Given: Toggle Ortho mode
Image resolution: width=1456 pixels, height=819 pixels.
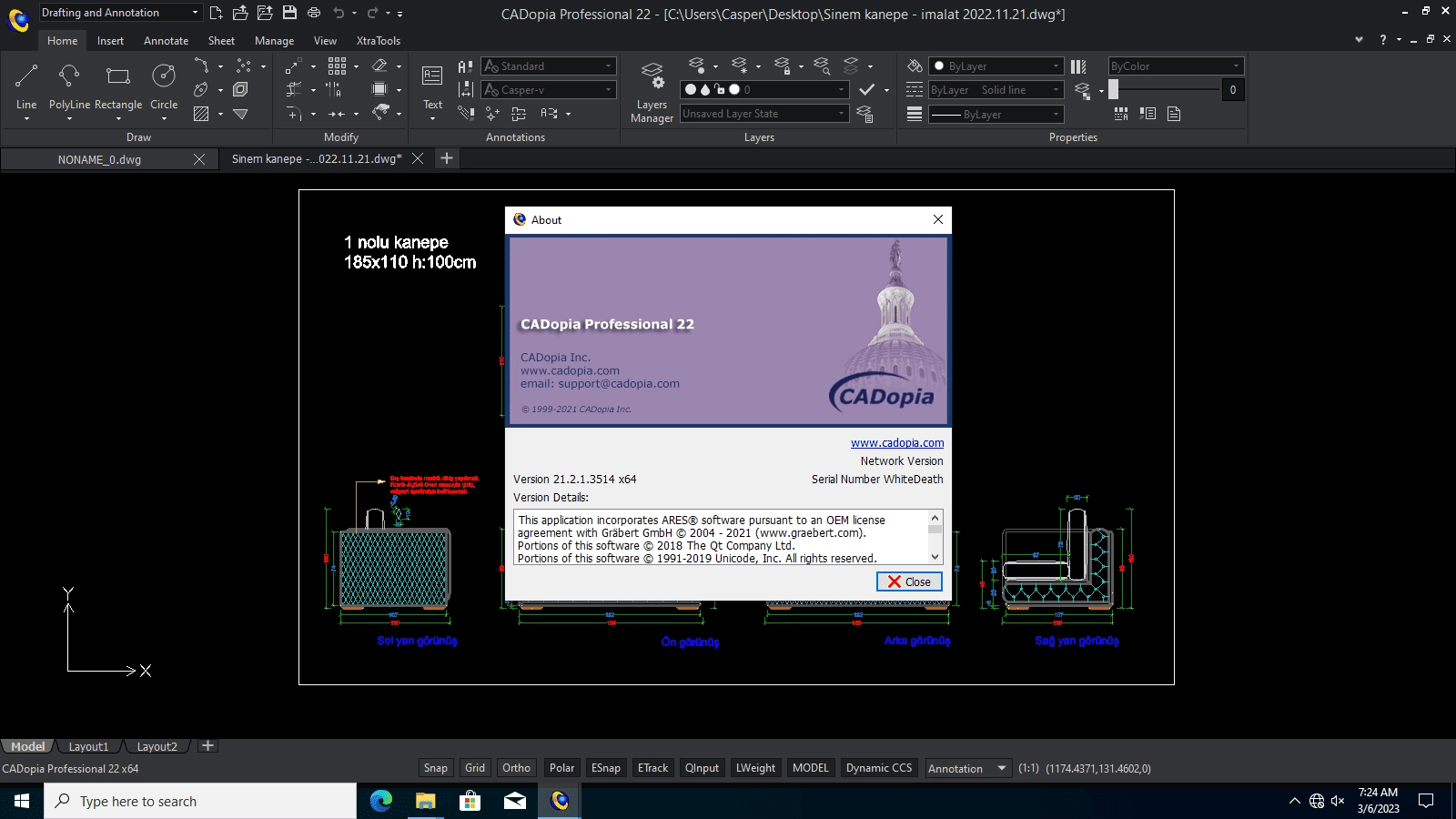Looking at the screenshot, I should [516, 768].
